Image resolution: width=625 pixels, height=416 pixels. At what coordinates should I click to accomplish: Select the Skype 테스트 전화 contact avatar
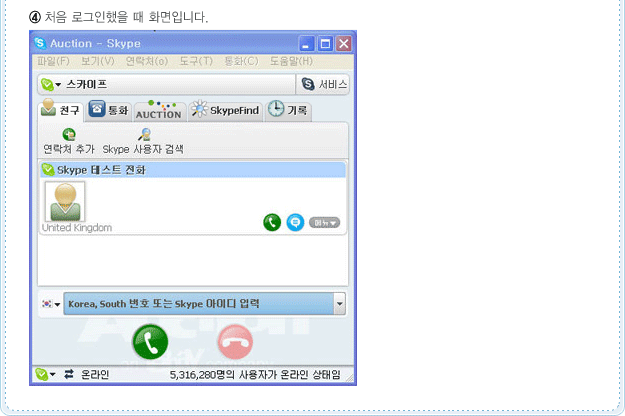point(65,201)
